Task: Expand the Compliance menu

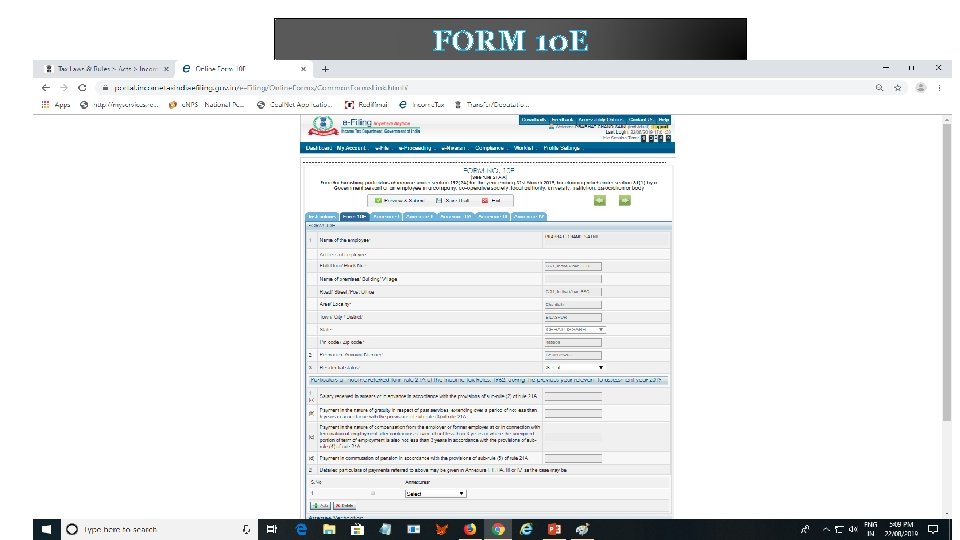Action: tap(490, 148)
